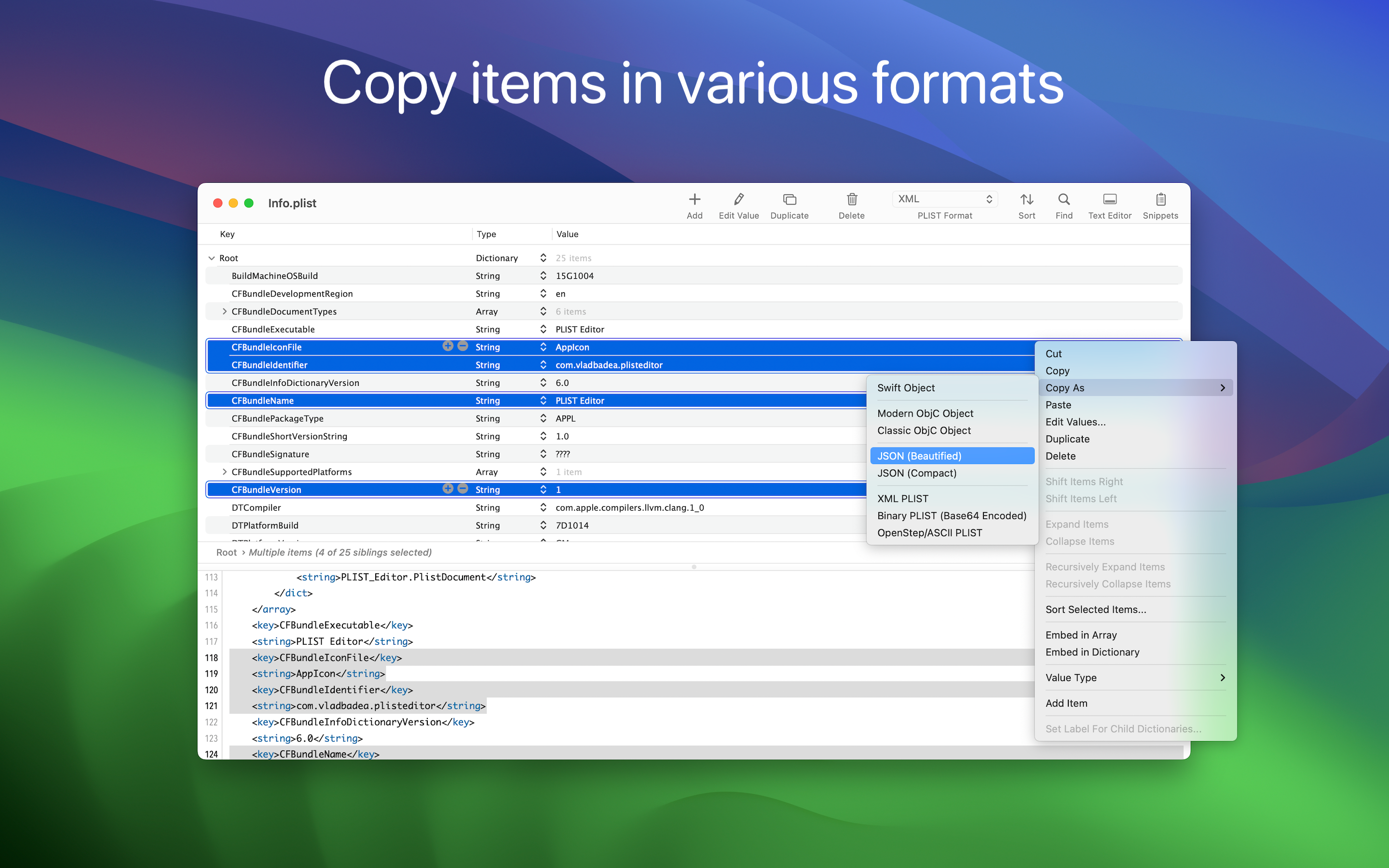Select the DTCompiler row in key list
This screenshot has height=868, width=1389.
[257, 507]
